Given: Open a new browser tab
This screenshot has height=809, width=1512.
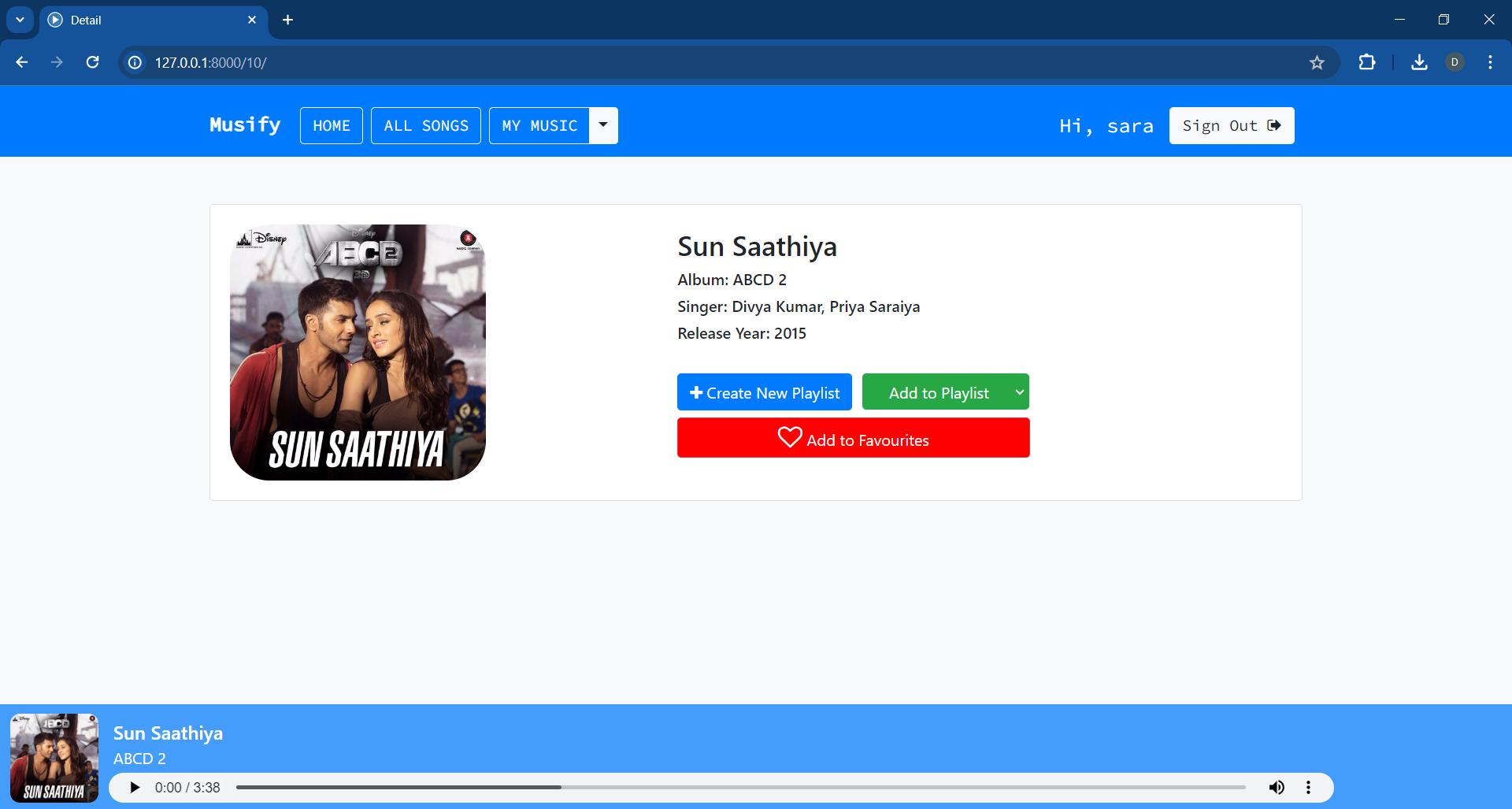Looking at the screenshot, I should [x=287, y=20].
